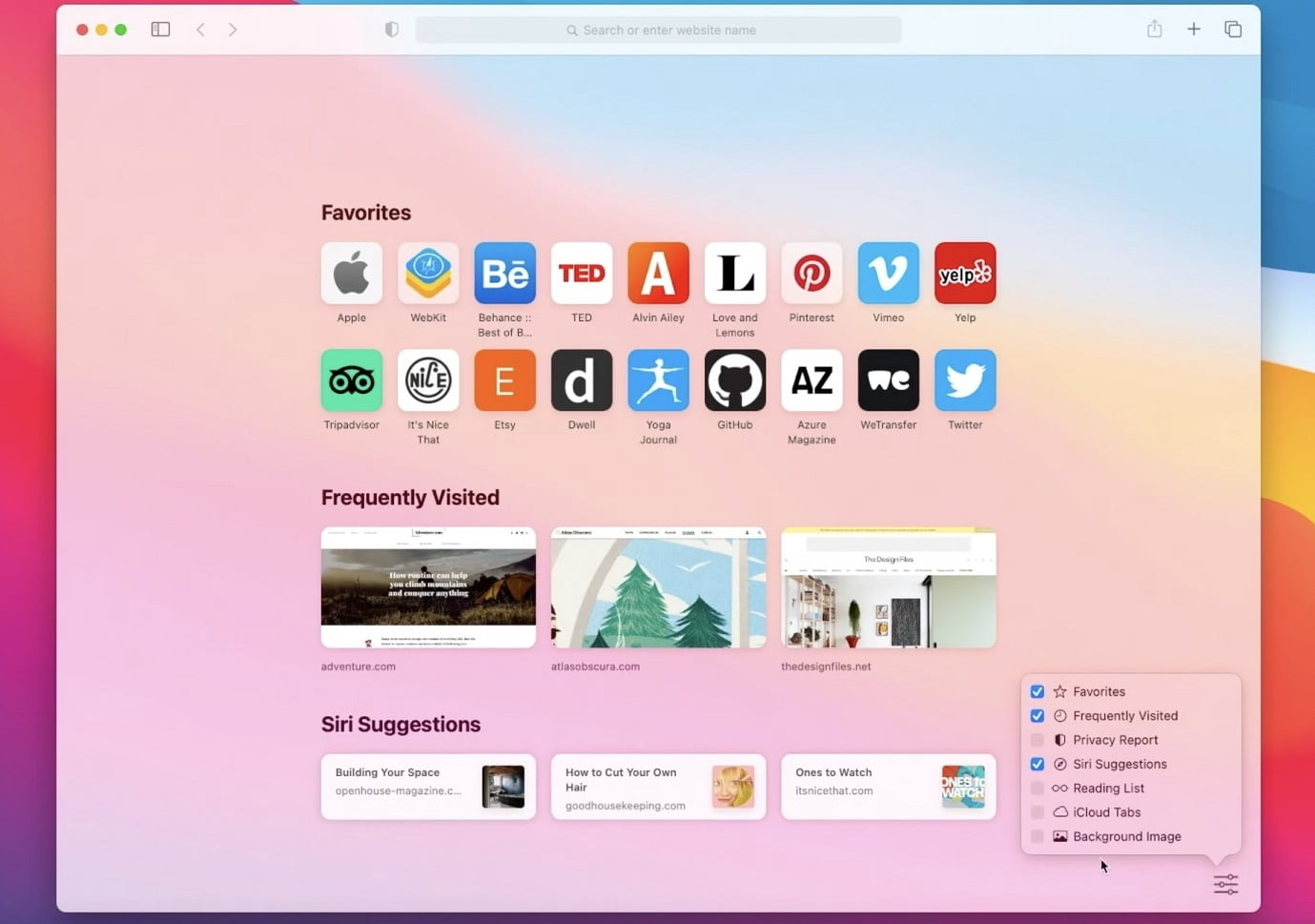The height and width of the screenshot is (924, 1315).
Task: Select the Twitter favorite icon
Action: tap(964, 380)
